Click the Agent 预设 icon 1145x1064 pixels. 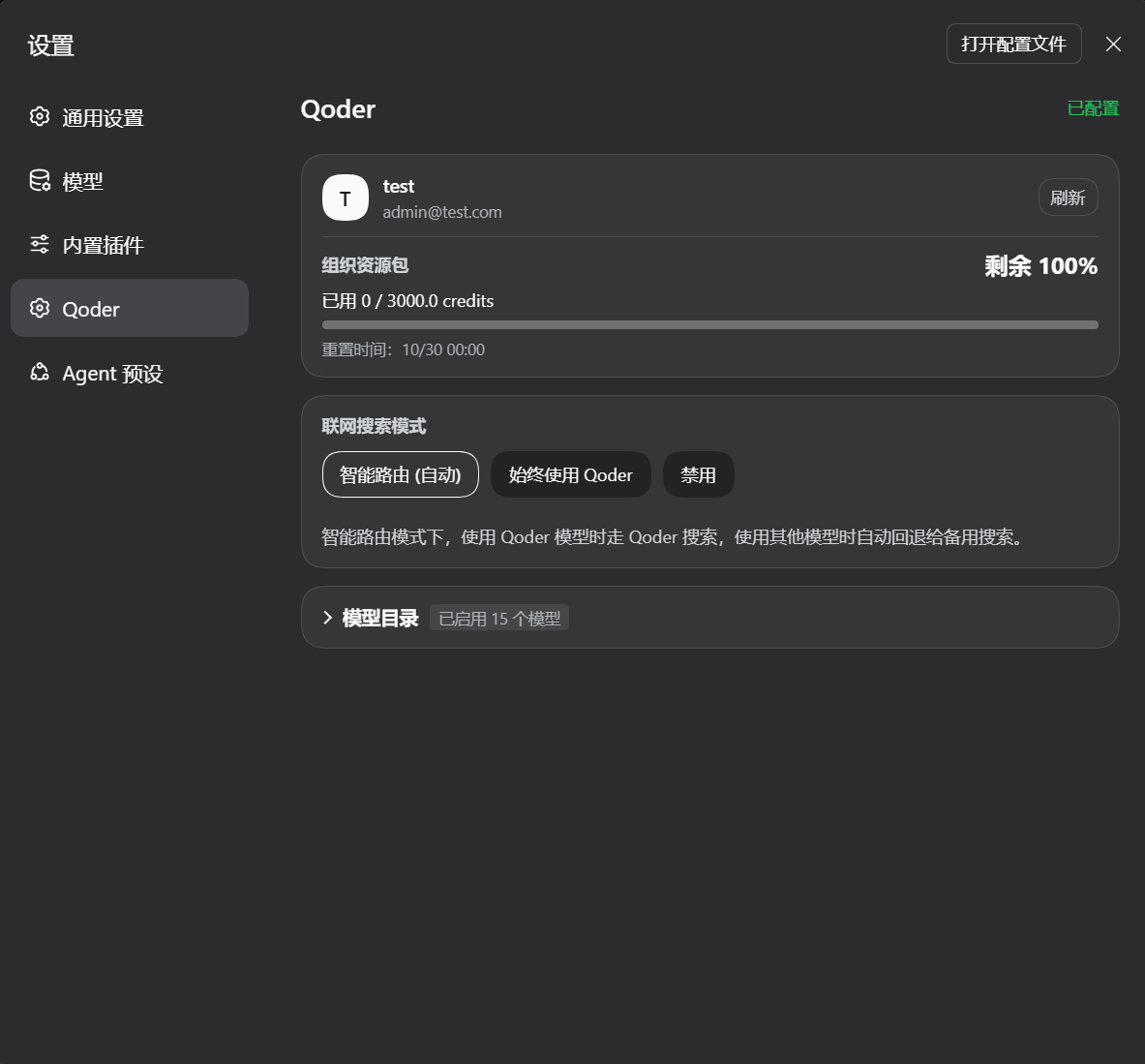pyautogui.click(x=40, y=373)
